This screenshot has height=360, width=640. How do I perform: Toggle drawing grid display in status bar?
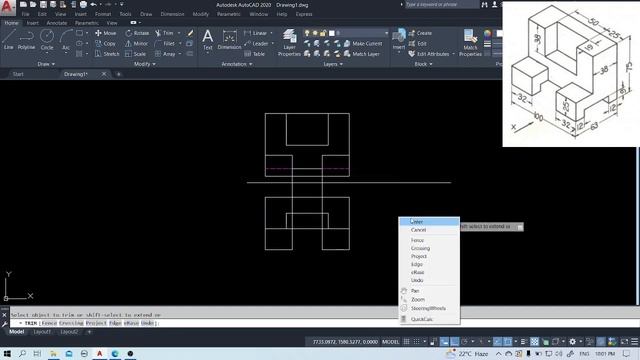407,342
